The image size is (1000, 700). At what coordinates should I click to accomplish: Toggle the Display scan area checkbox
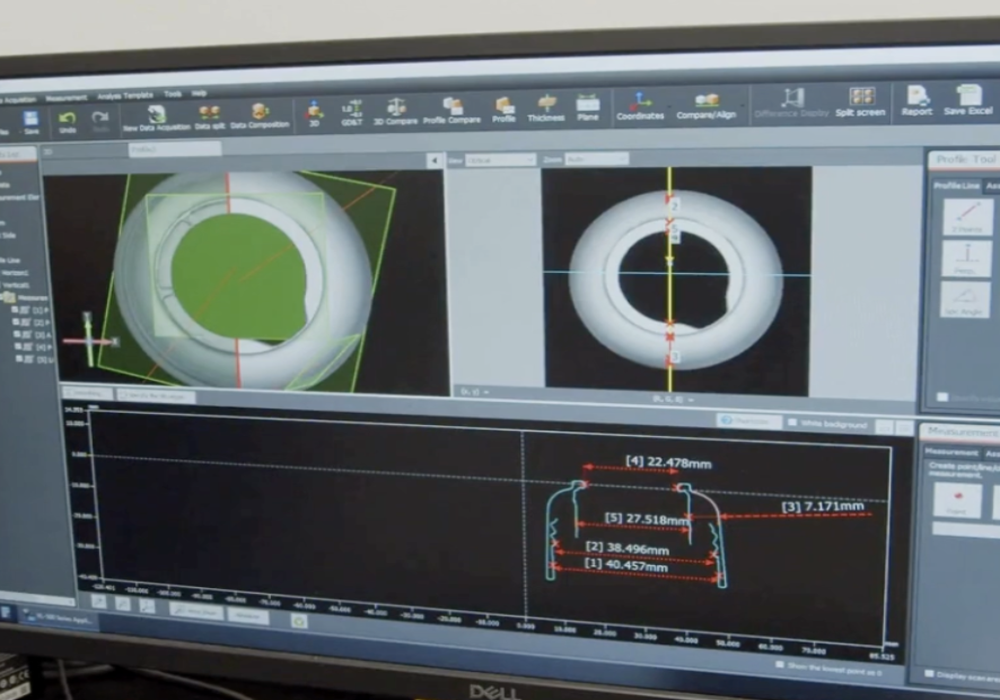931,675
